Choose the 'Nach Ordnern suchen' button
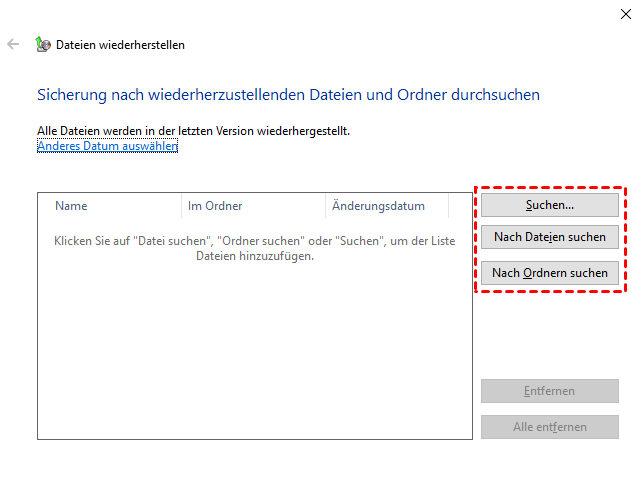This screenshot has height=502, width=641. point(549,273)
